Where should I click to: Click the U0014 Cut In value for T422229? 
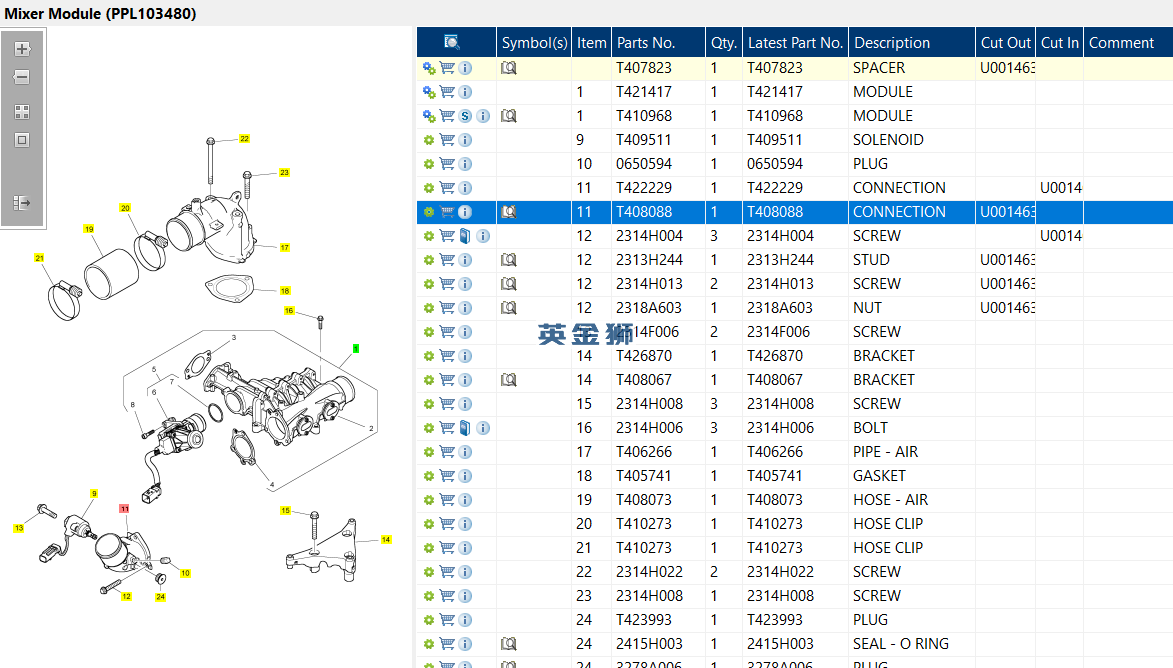pos(1061,188)
